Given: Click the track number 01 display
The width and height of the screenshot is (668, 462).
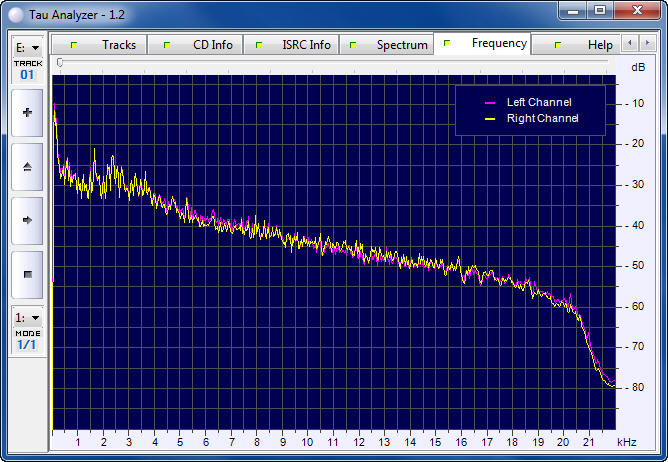Looking at the screenshot, I should pyautogui.click(x=27, y=74).
